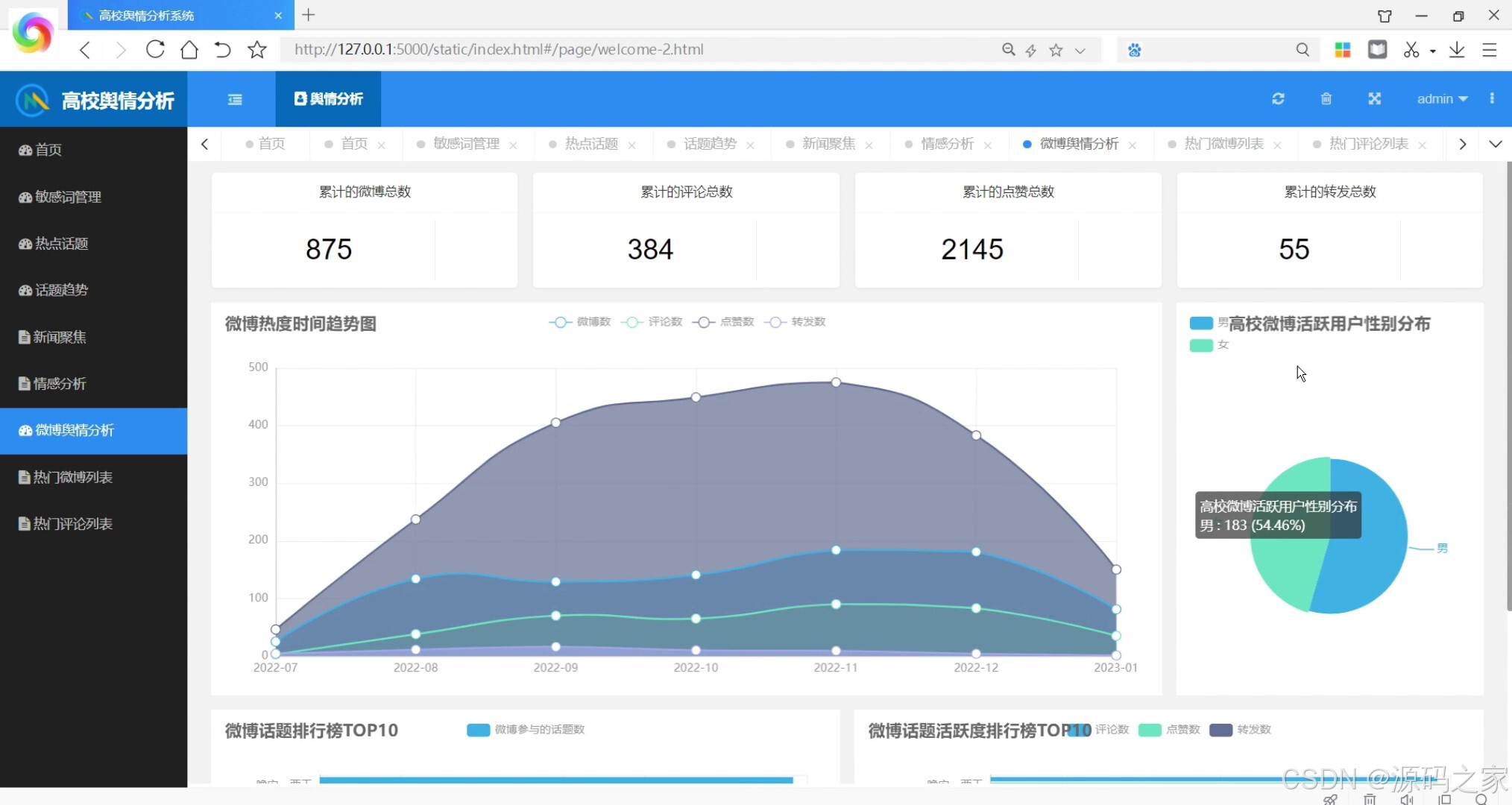Viewport: 1512px width, 805px height.
Task: Open 热点话题 in the sidebar
Action: pos(93,244)
